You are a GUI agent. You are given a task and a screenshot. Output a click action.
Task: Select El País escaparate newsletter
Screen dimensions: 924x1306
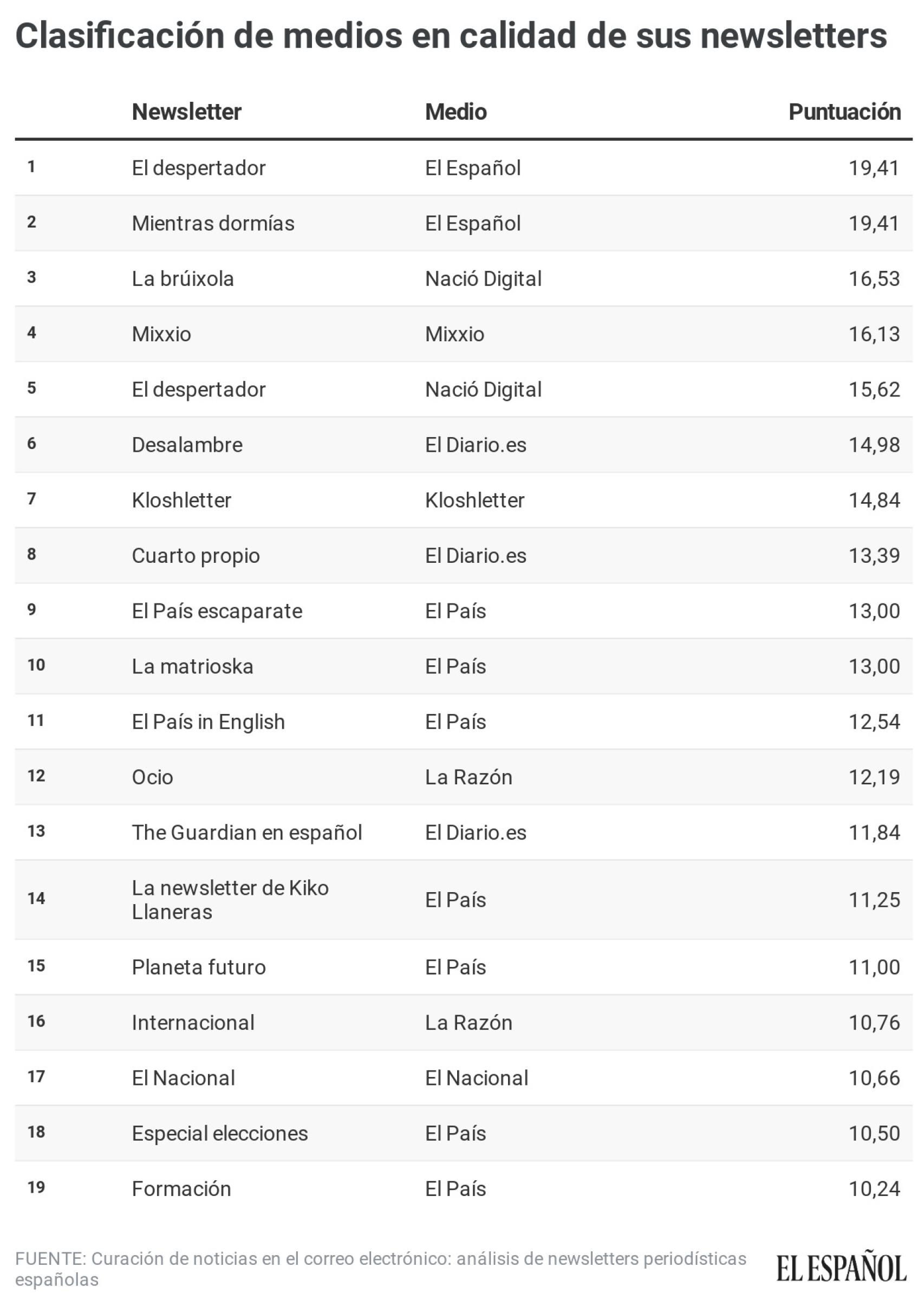217,611
